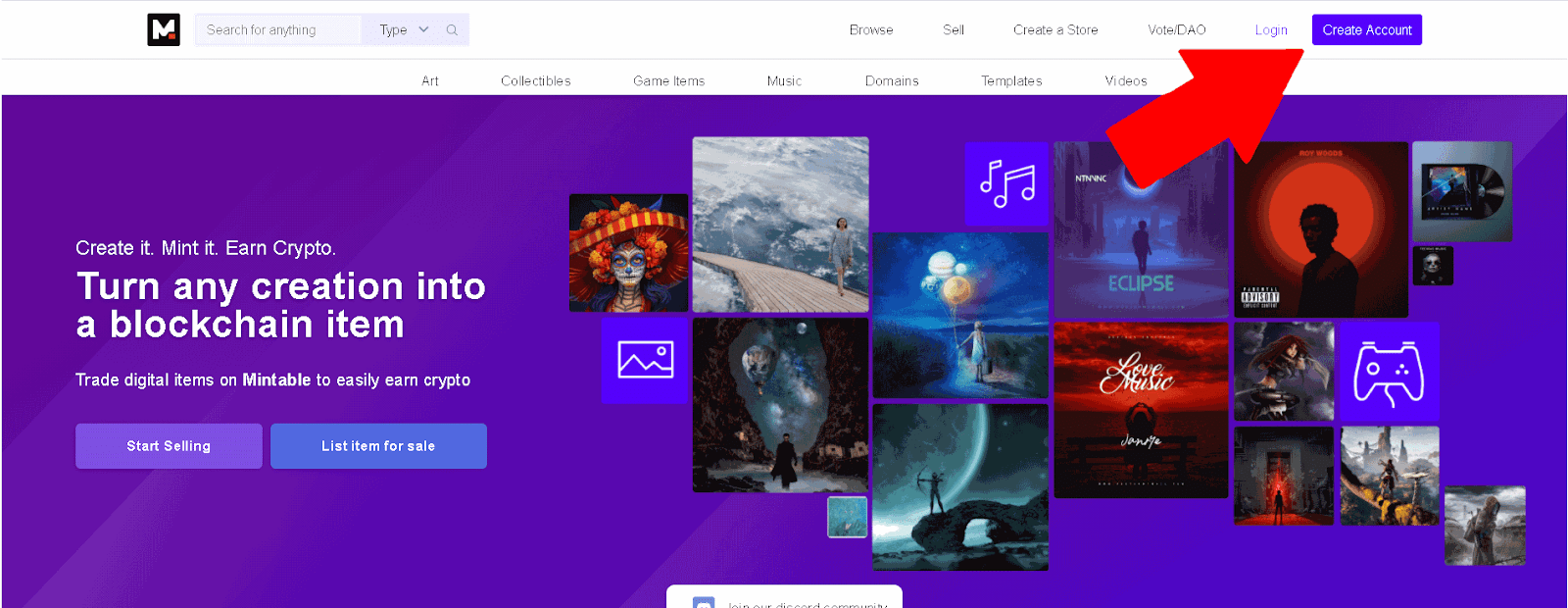Open the vinyl record album thumbnail

(x=1462, y=191)
